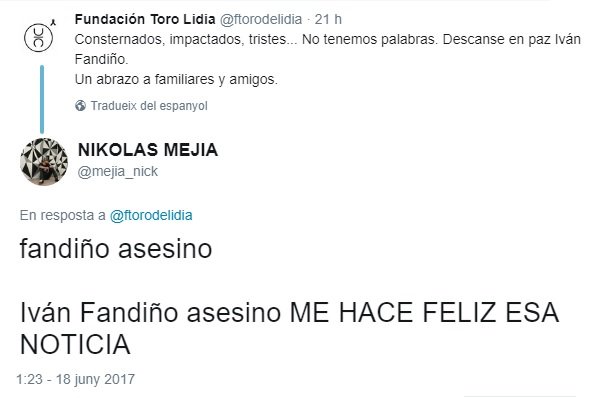
Task: Click the 'Un abrazo a familiares y amigos' line
Action: pyautogui.click(x=176, y=80)
